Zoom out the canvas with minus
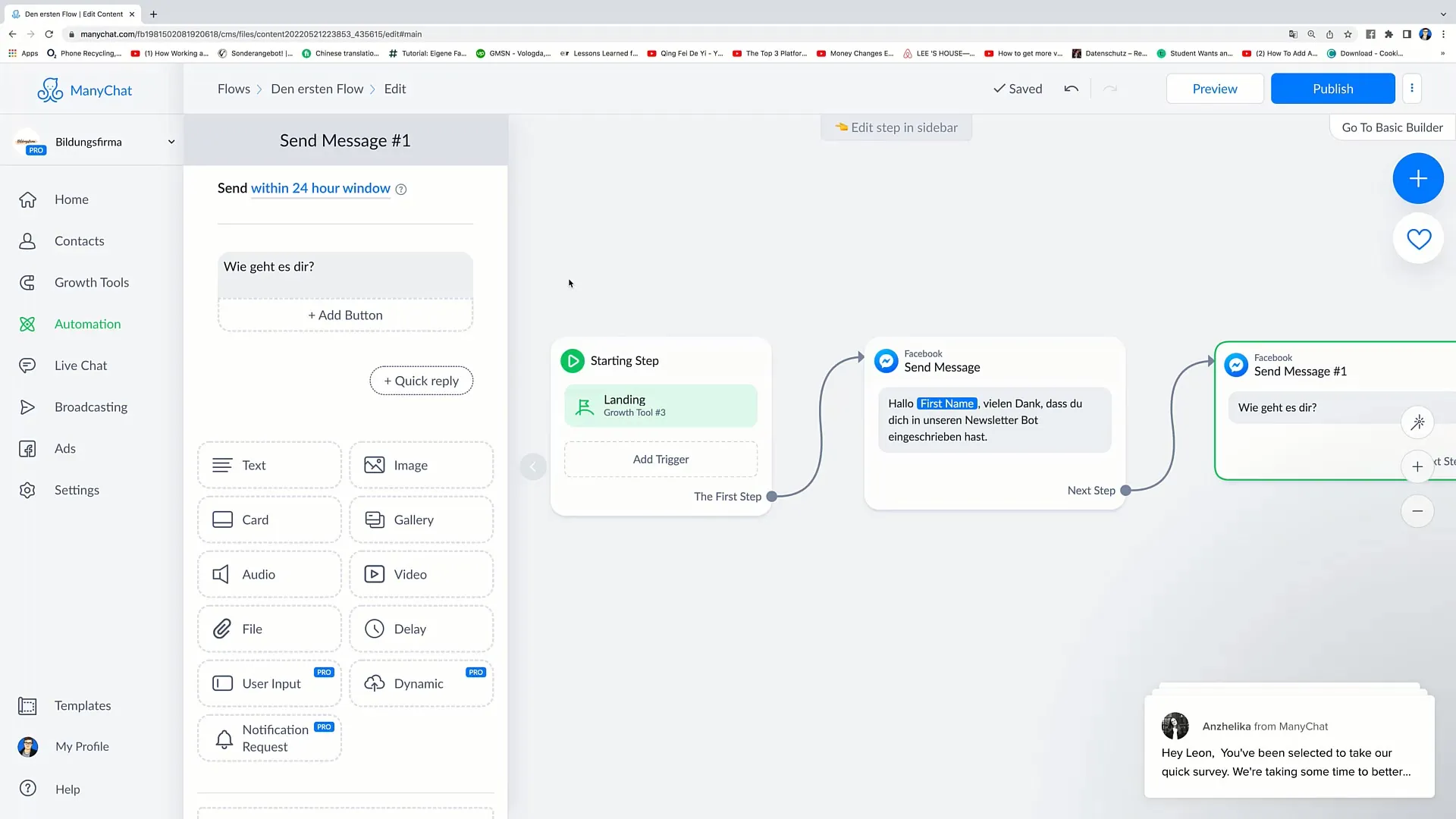The height and width of the screenshot is (819, 1456). click(x=1417, y=511)
